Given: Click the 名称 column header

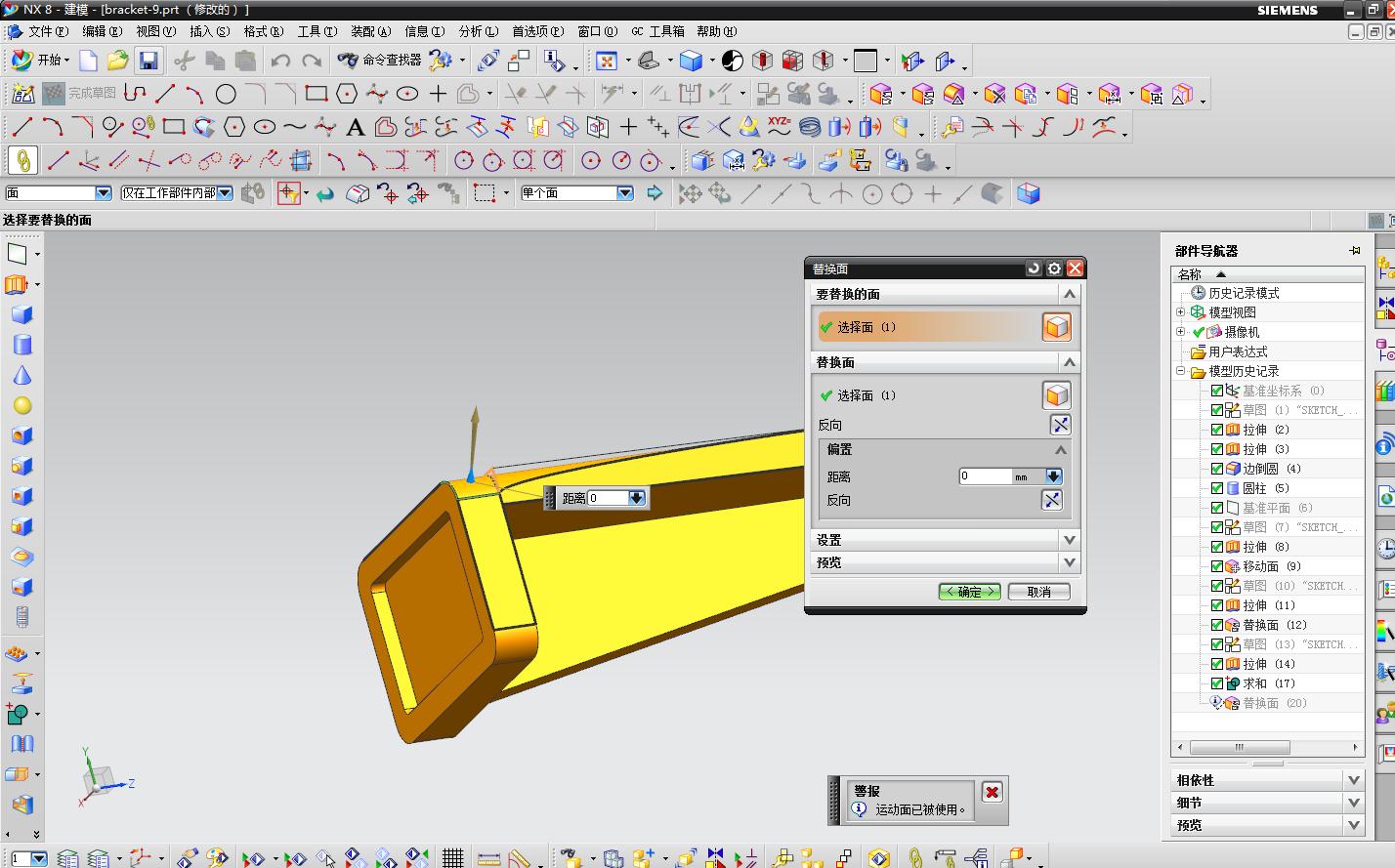Looking at the screenshot, I should tap(1267, 274).
